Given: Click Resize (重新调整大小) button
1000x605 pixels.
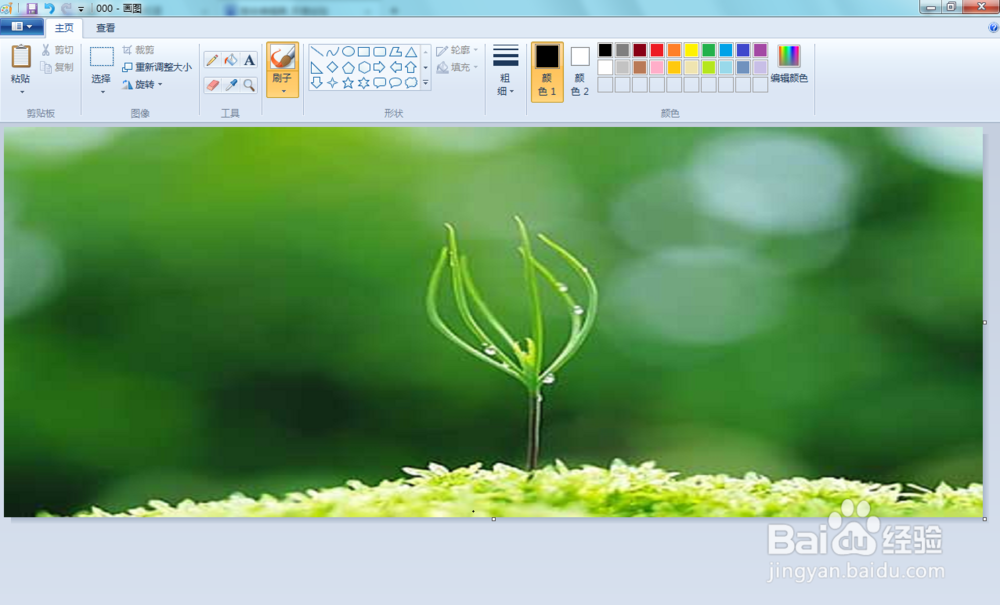Looking at the screenshot, I should pos(157,67).
